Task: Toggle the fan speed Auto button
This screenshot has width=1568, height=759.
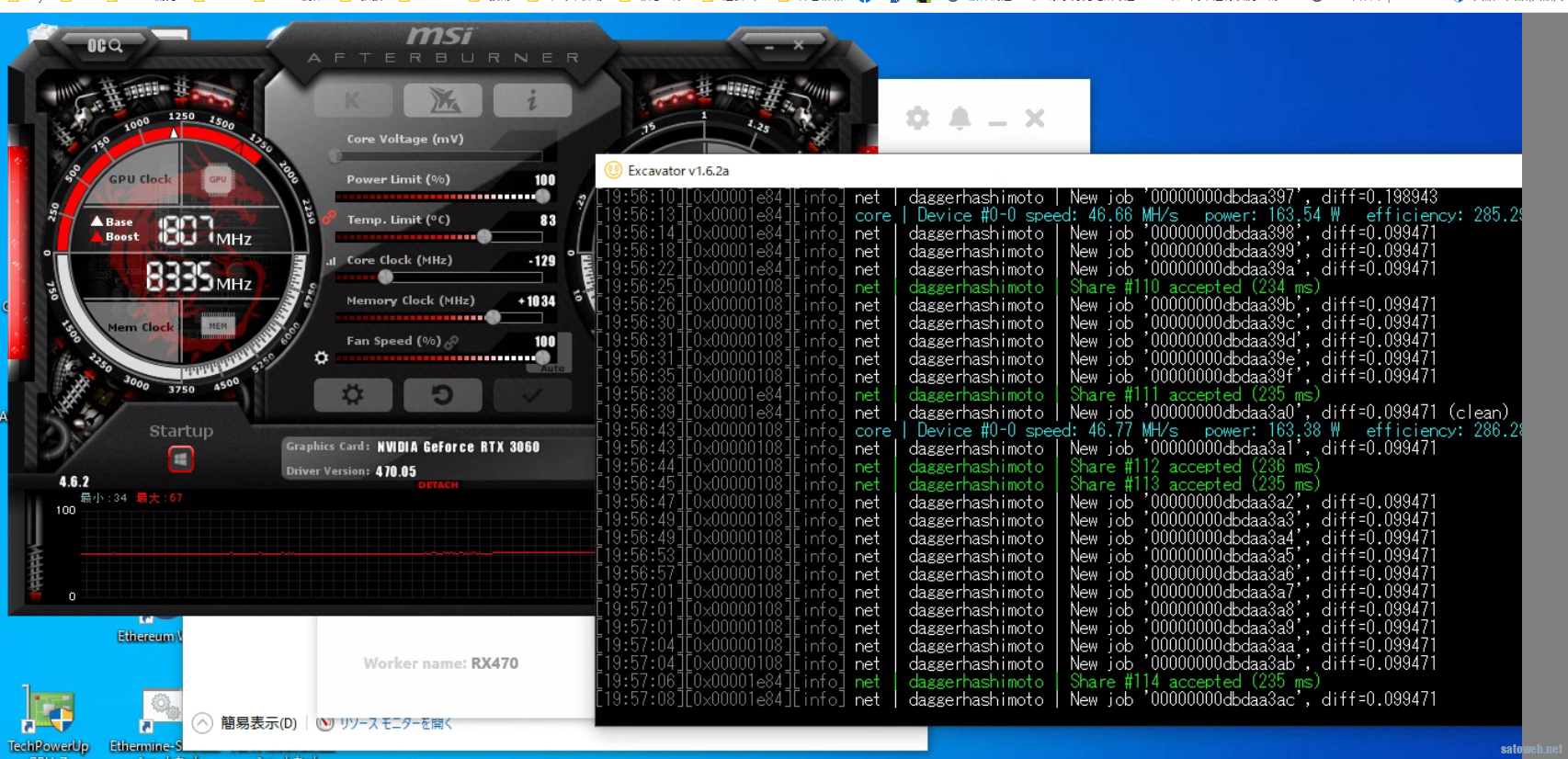Action: [552, 368]
